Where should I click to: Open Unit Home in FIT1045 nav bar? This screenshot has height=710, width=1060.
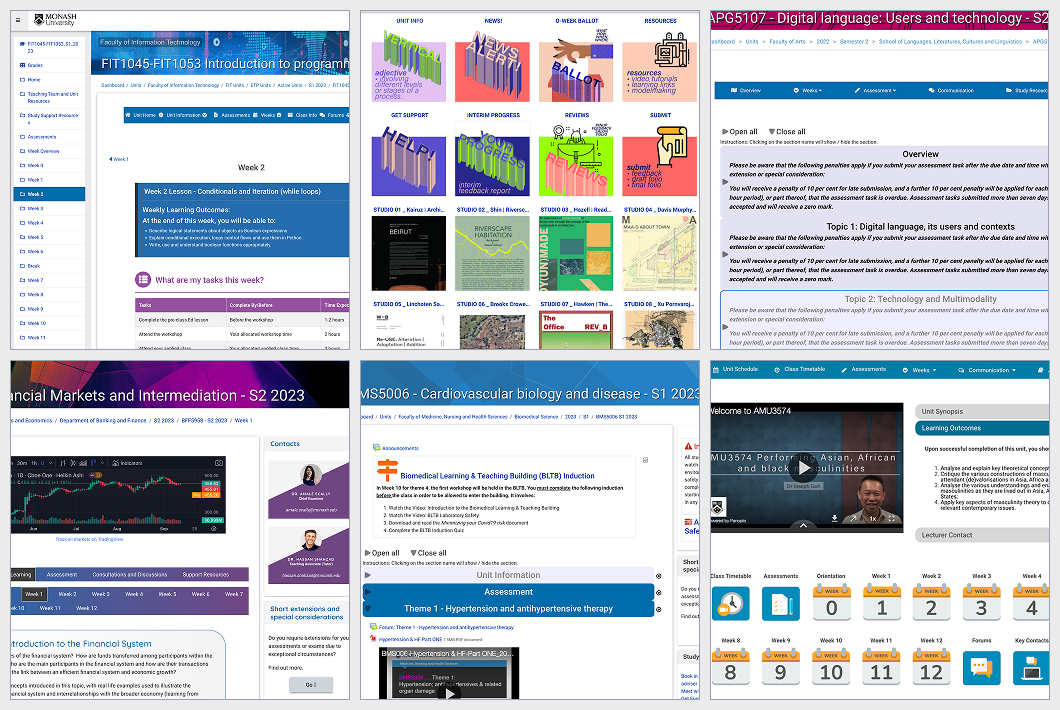point(140,115)
